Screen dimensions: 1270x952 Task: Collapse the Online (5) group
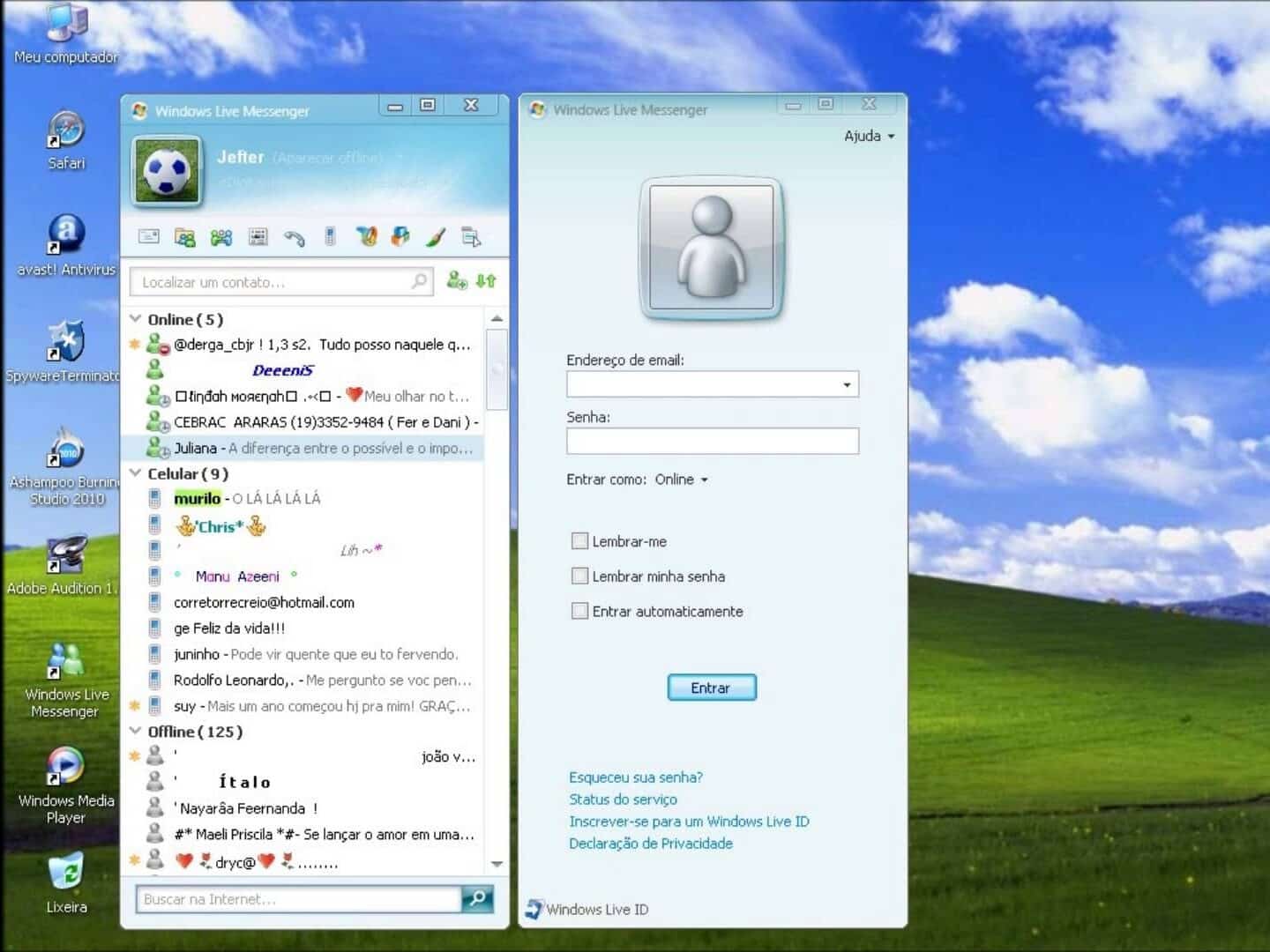[136, 318]
